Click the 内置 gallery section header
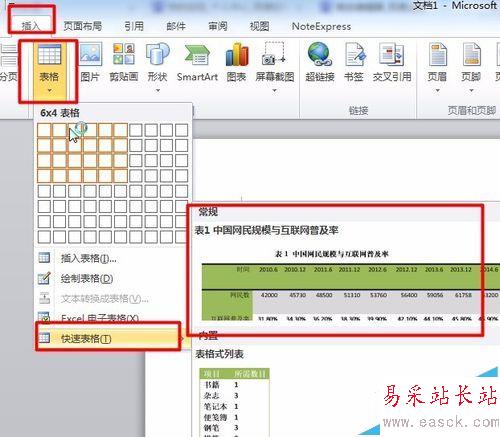The width and height of the screenshot is (500, 437). point(208,336)
